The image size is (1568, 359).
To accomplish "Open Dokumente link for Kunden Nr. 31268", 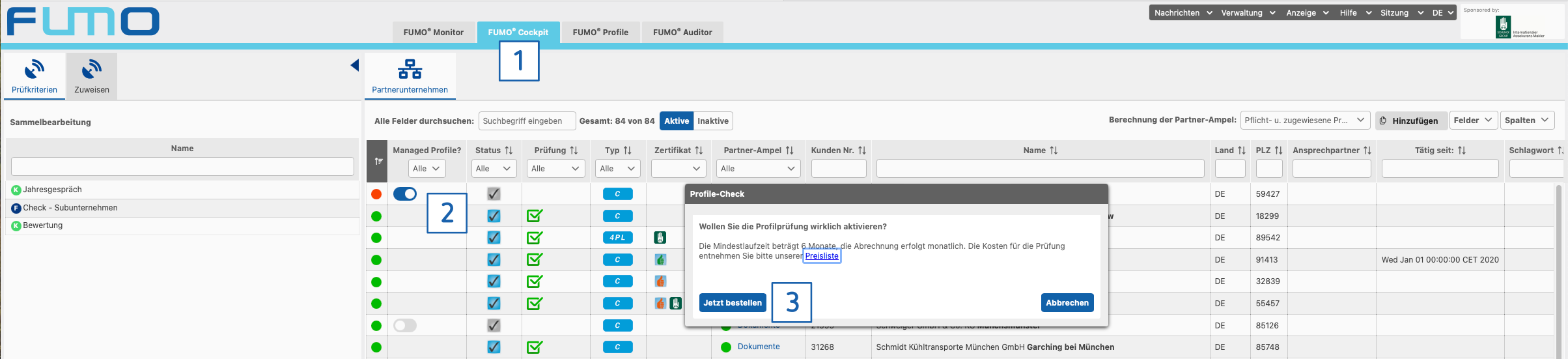I will coord(759,347).
